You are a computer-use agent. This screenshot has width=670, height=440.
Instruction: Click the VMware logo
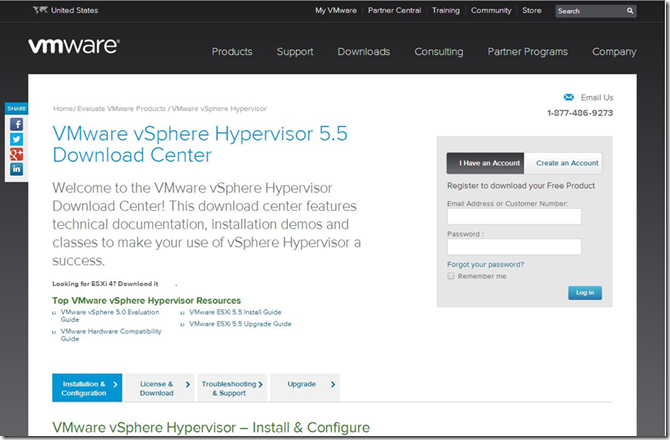74,46
